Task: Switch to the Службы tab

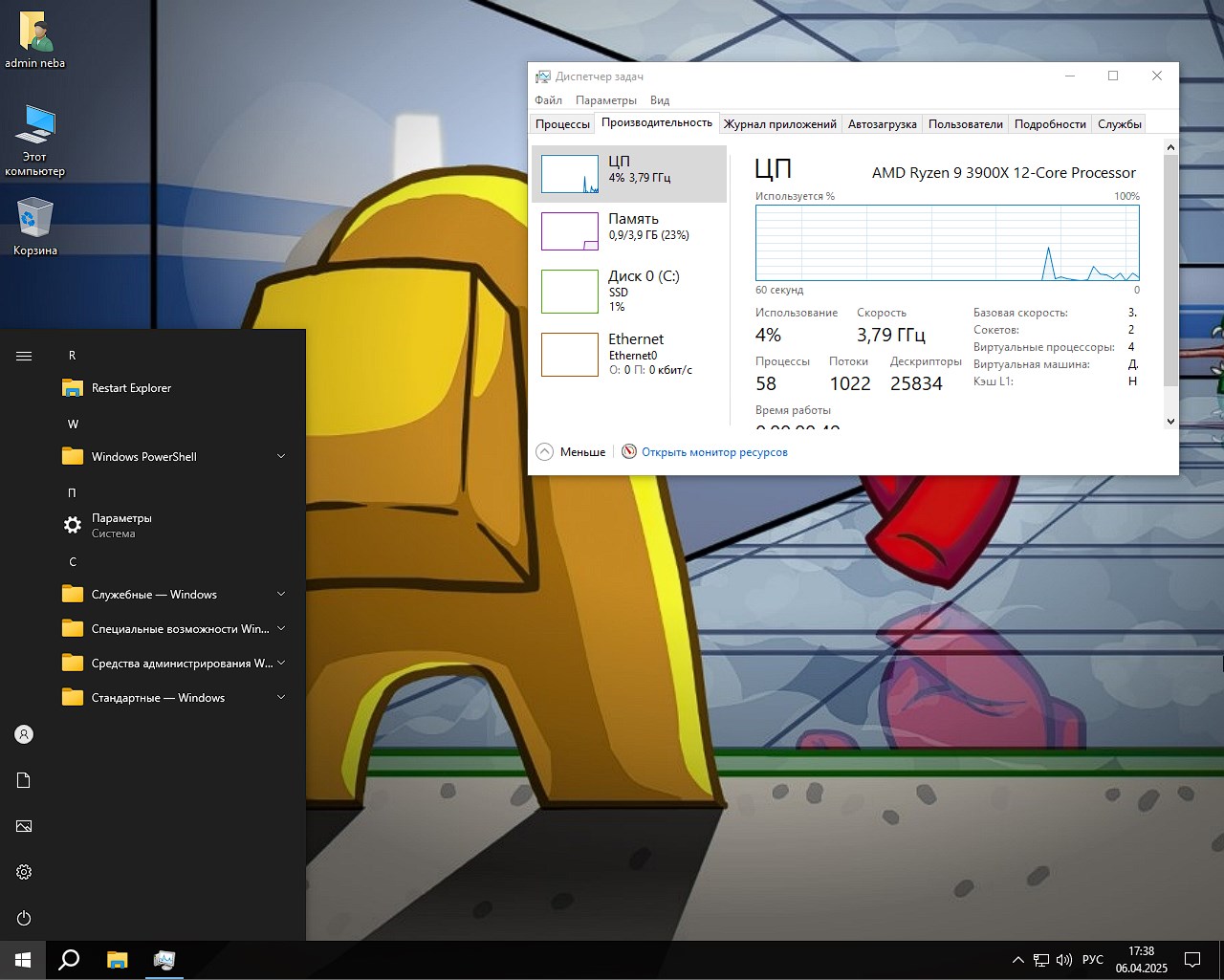Action: point(1120,124)
